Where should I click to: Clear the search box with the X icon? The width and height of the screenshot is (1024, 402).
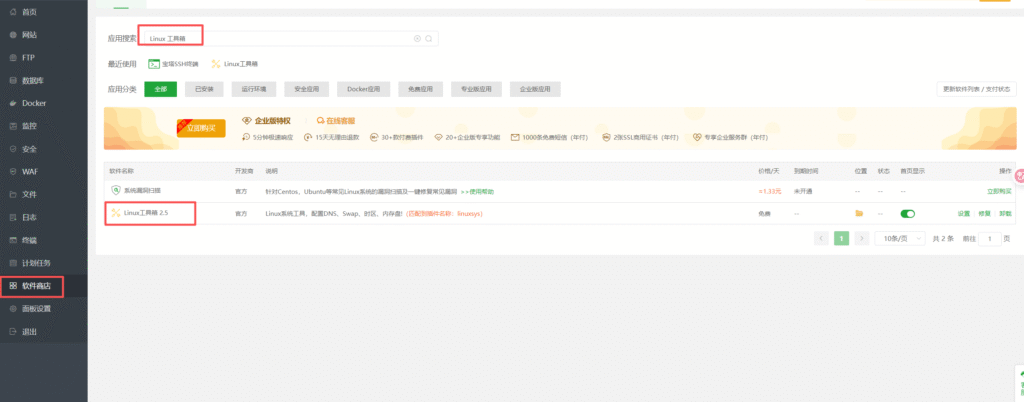coord(418,38)
